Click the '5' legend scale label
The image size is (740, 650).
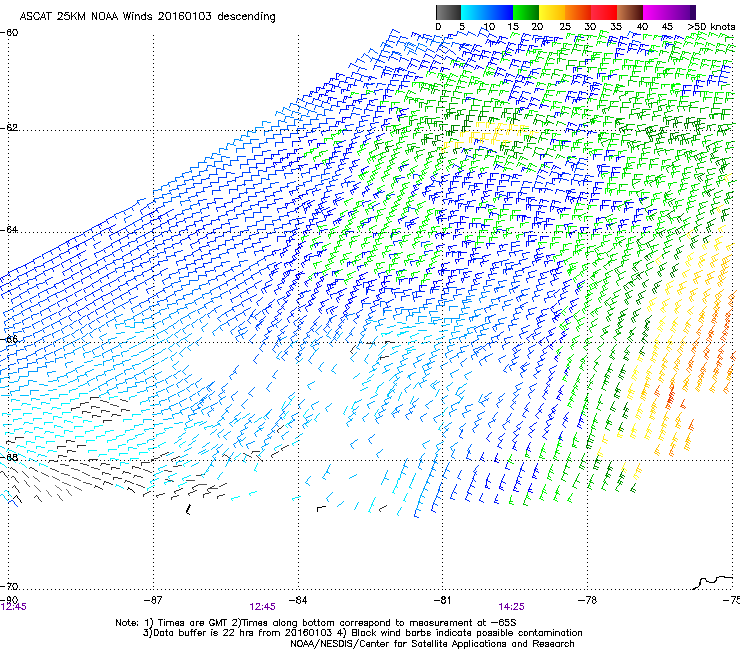(462, 27)
